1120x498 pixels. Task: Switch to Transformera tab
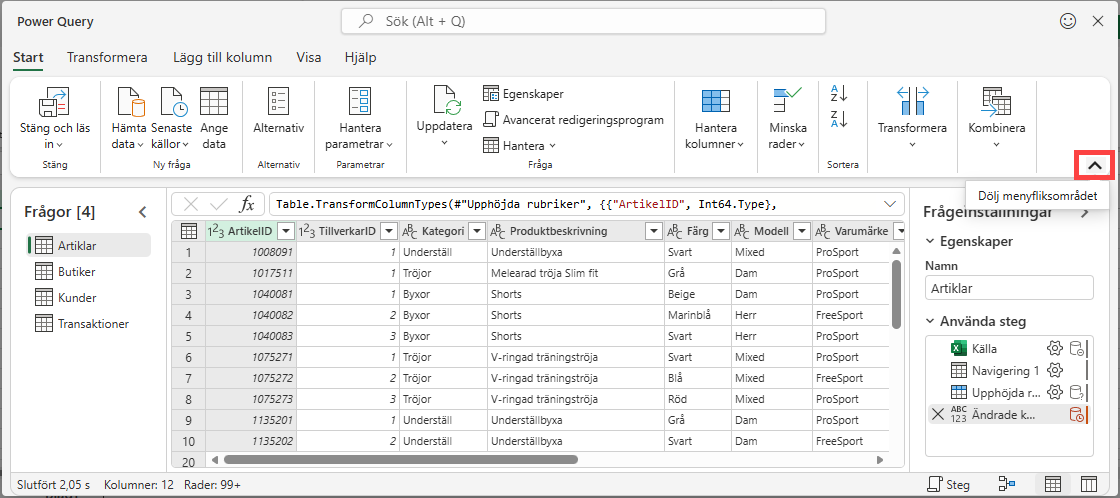coord(107,58)
